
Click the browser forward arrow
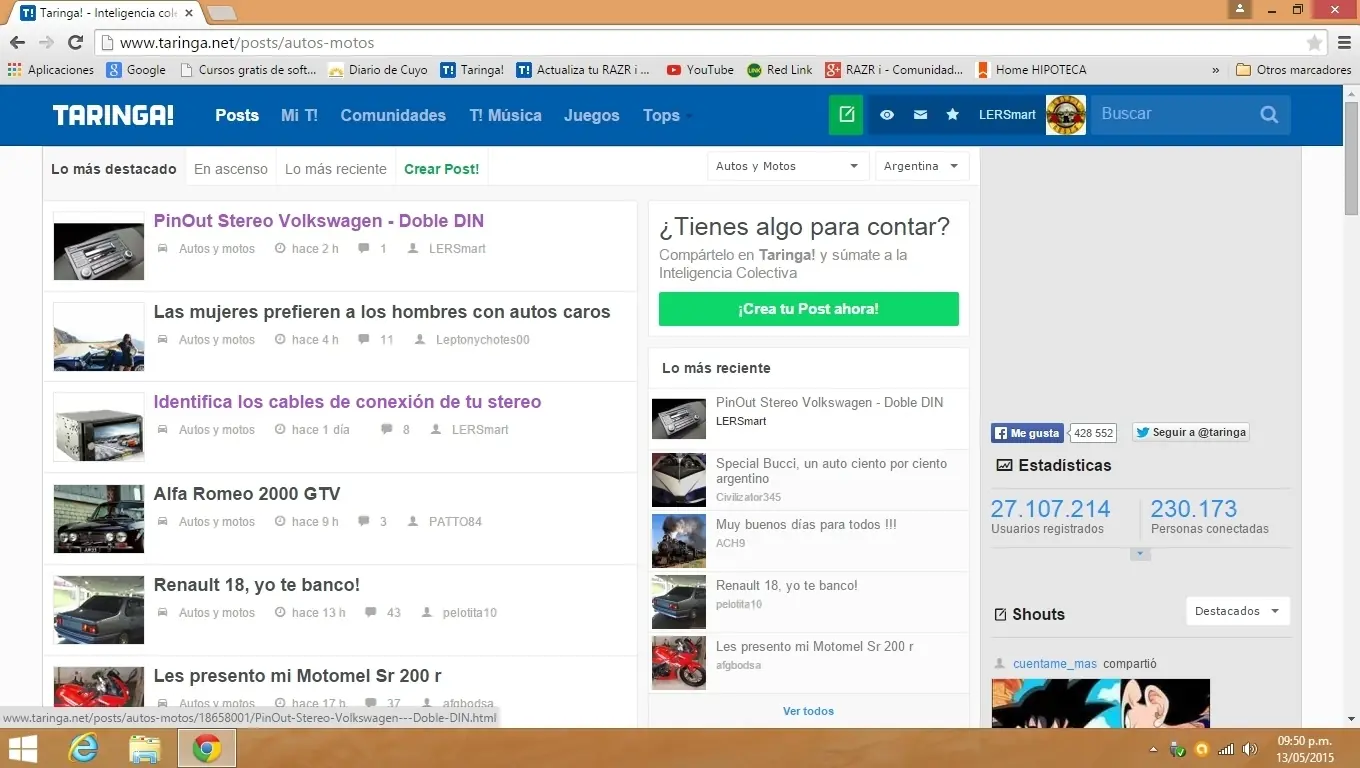(x=46, y=43)
